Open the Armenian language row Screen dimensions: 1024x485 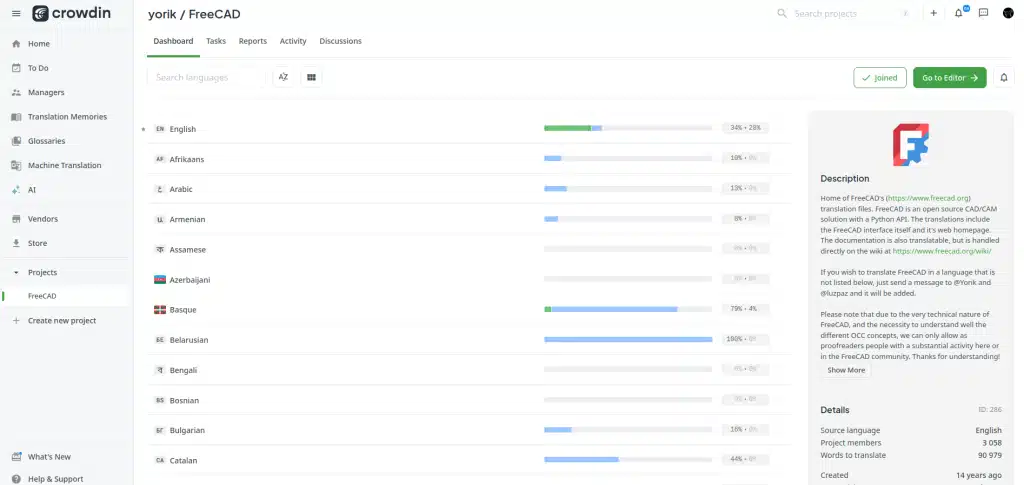469,219
